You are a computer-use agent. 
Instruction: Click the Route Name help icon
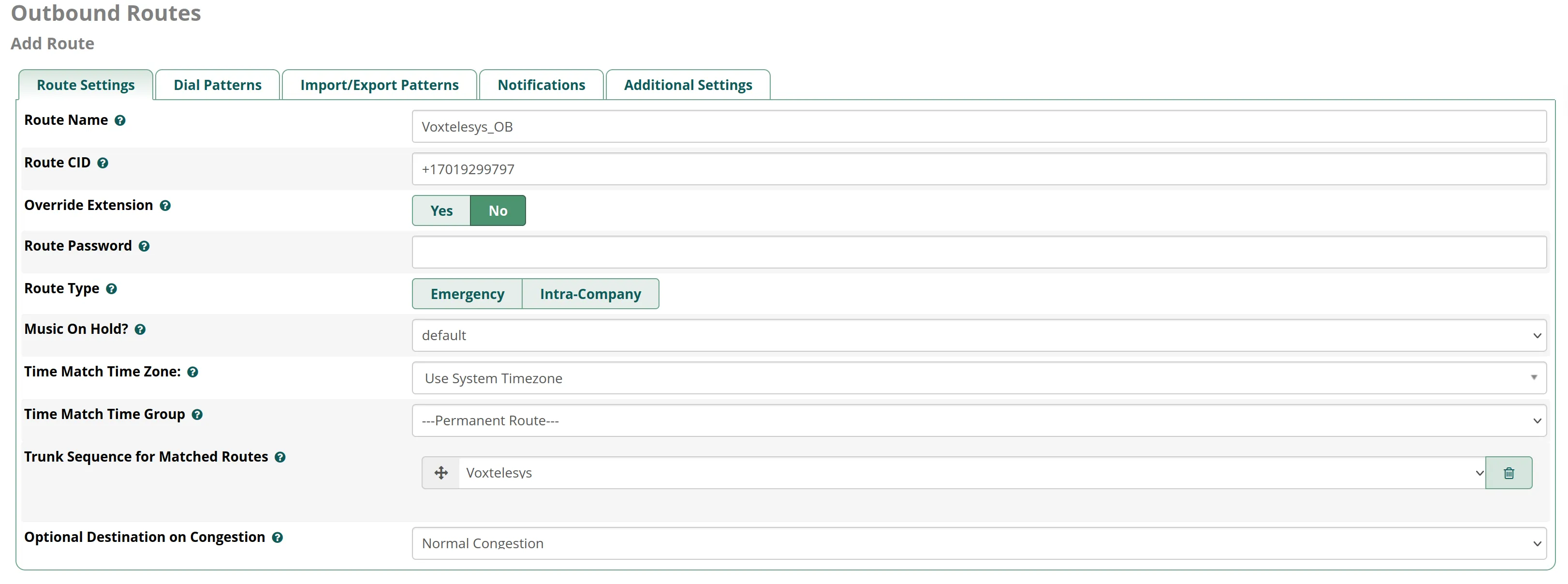tap(119, 120)
